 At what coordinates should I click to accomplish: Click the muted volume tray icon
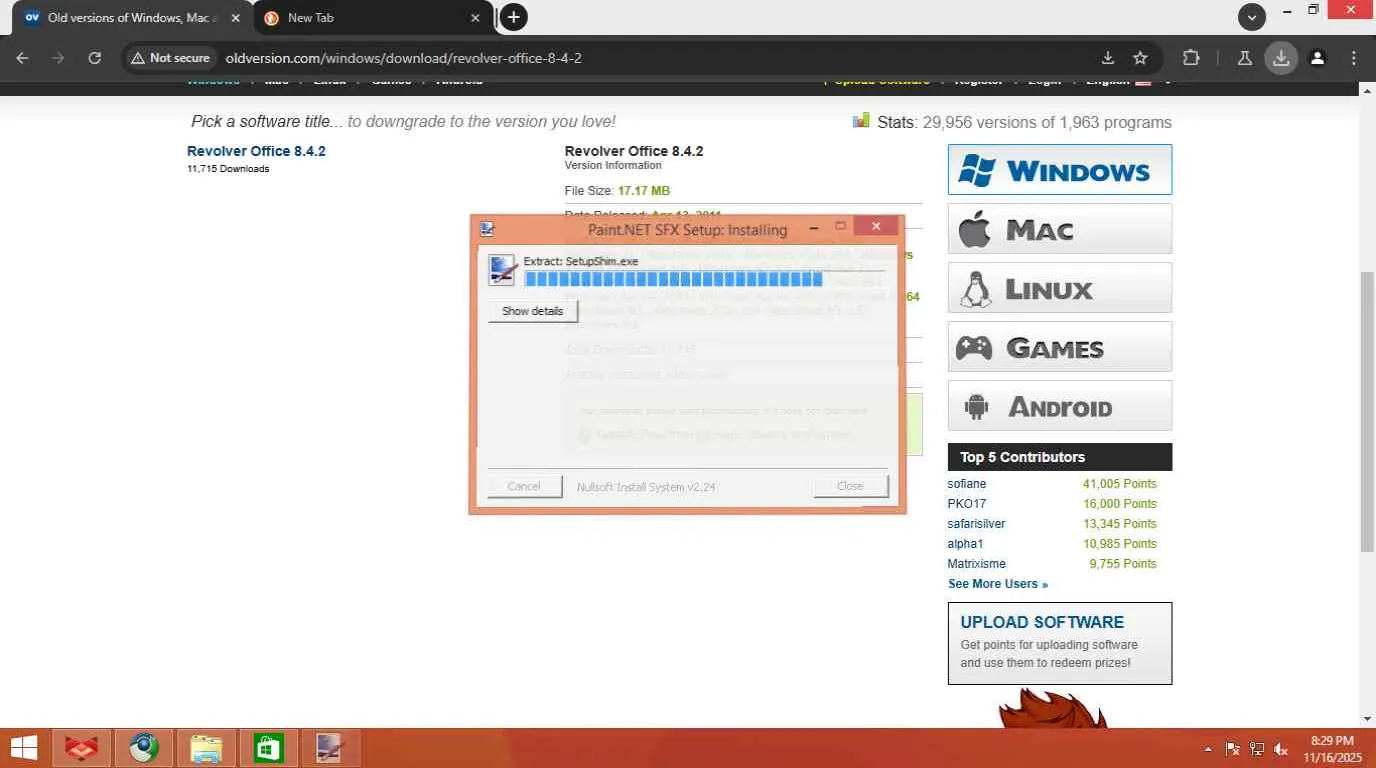pyautogui.click(x=1281, y=749)
